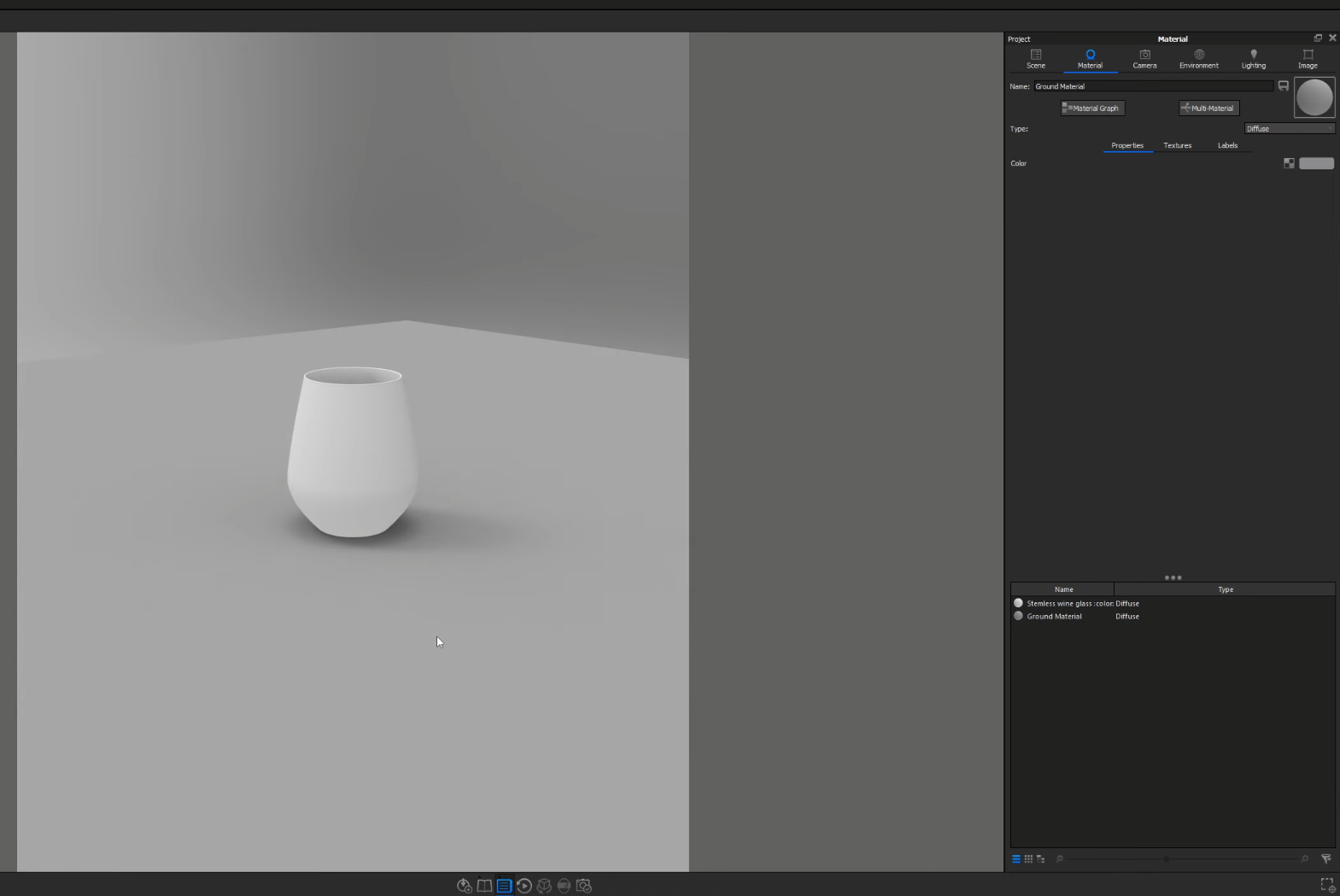Image resolution: width=1340 pixels, height=896 pixels.
Task: Click the Stemless wine glass material sphere icon
Action: click(x=1018, y=603)
